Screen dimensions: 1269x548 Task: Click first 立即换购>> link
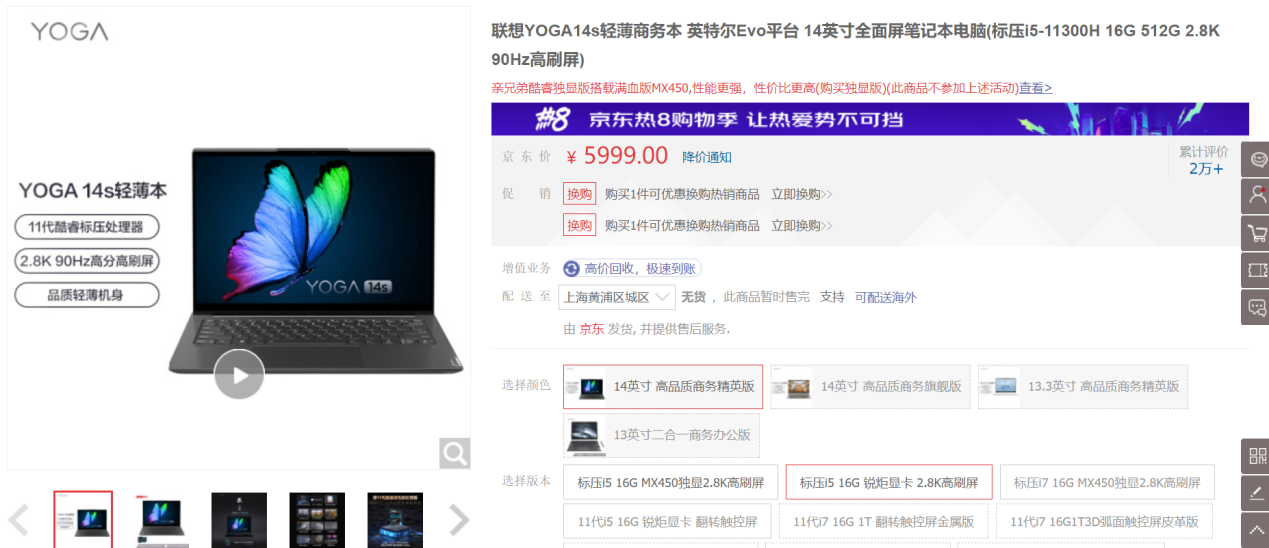point(802,194)
